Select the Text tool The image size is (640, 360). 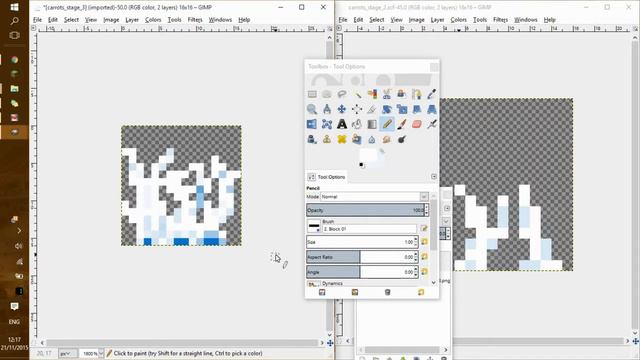coord(342,124)
